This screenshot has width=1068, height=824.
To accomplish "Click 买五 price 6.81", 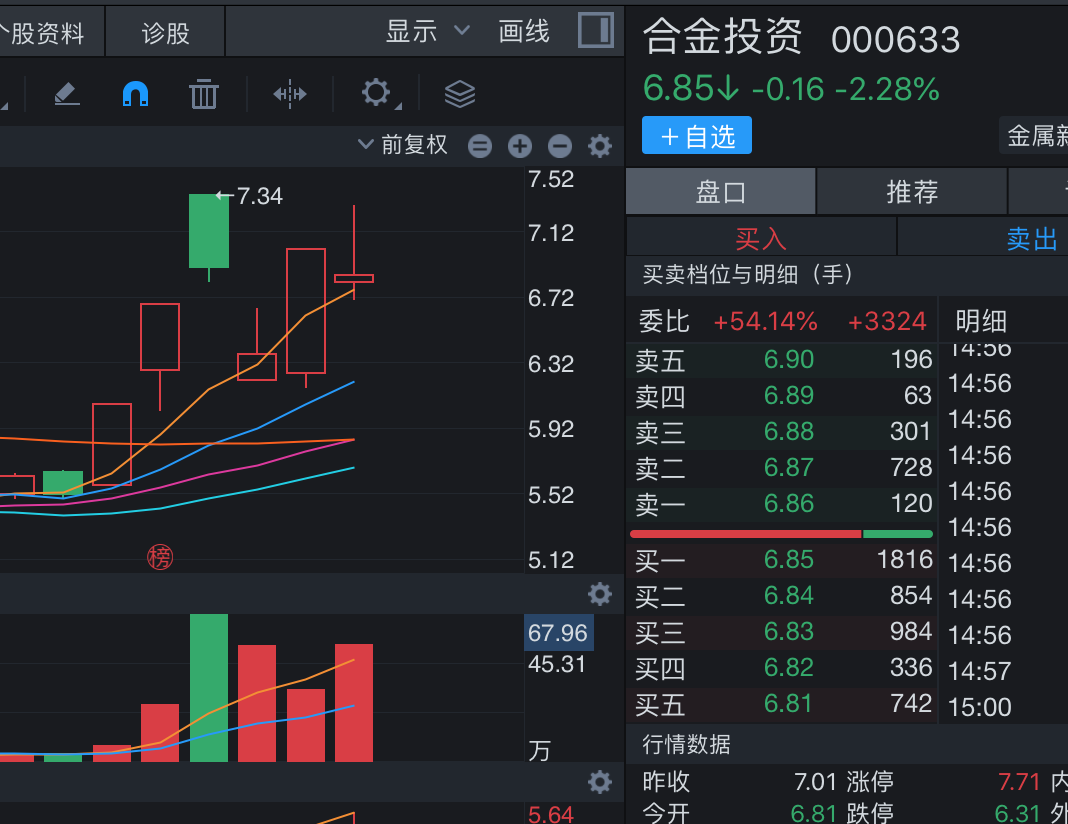I will (787, 703).
